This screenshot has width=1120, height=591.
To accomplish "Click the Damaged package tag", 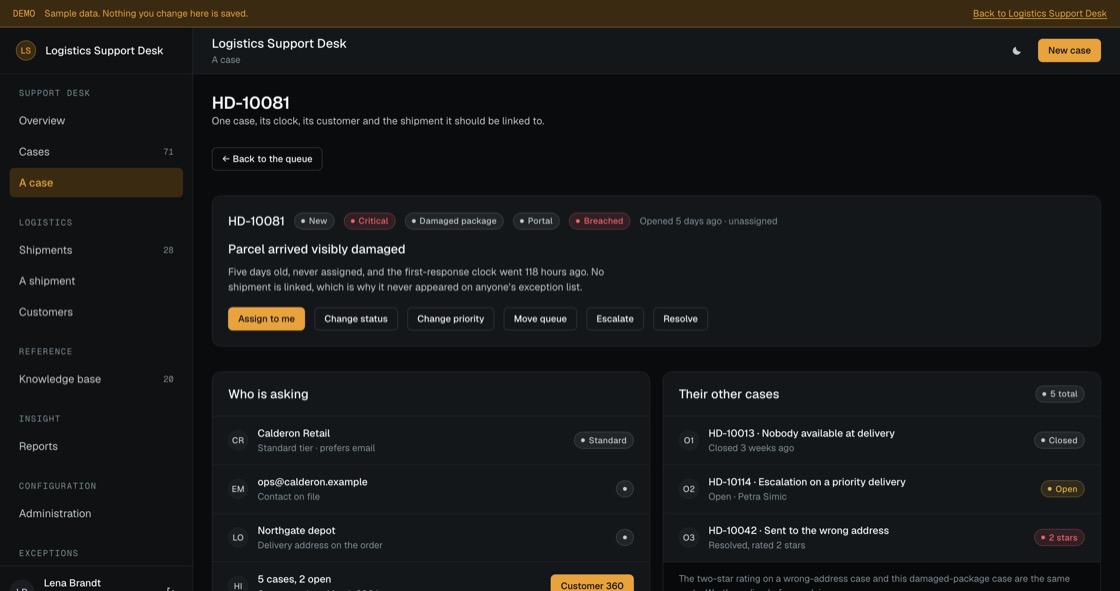I will pyautogui.click(x=454, y=221).
